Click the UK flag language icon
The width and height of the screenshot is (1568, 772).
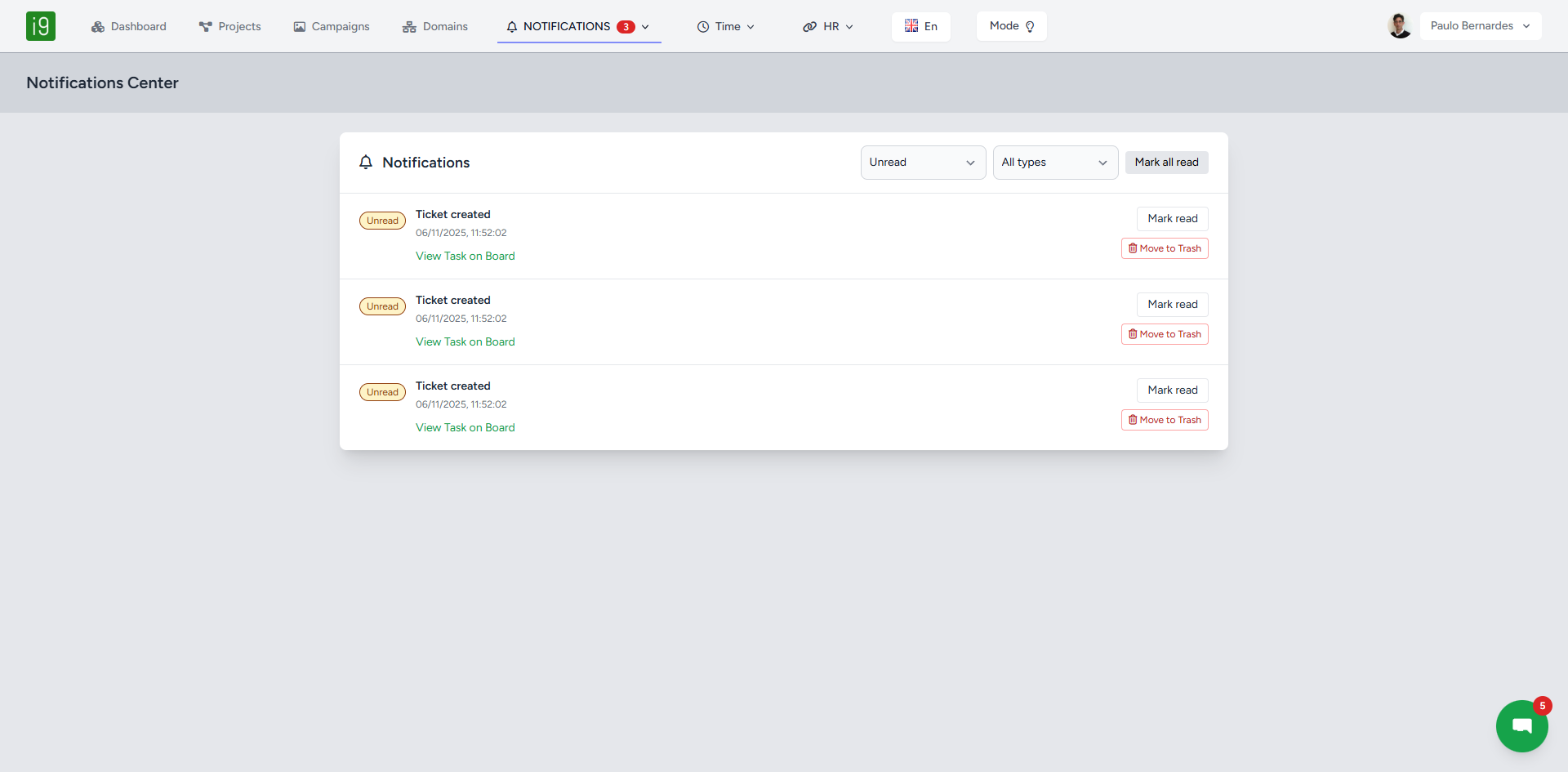point(911,26)
